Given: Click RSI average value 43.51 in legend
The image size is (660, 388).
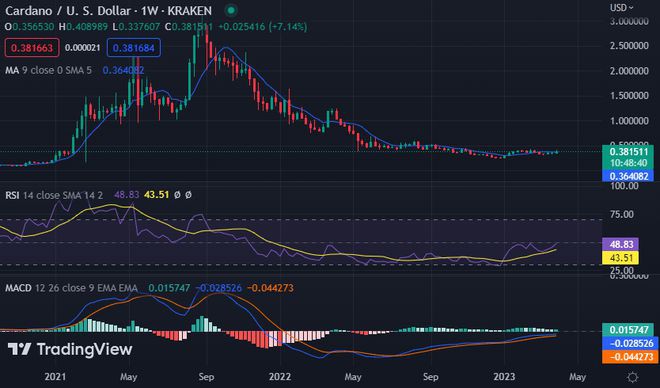Looking at the screenshot, I should (x=156, y=195).
